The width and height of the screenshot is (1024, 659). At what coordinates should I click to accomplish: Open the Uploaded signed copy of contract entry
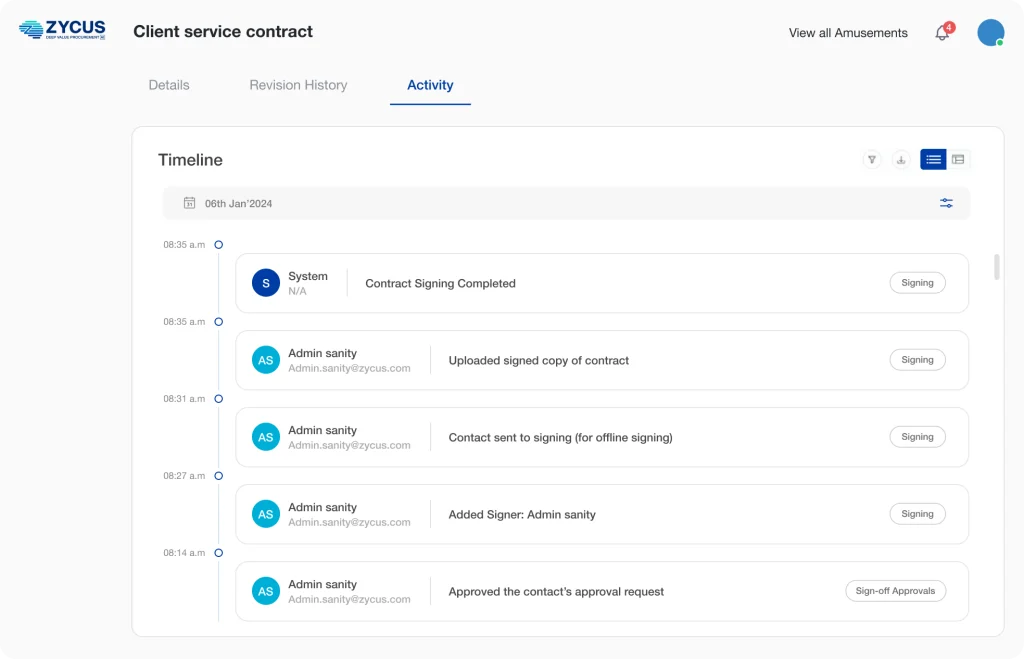point(538,360)
